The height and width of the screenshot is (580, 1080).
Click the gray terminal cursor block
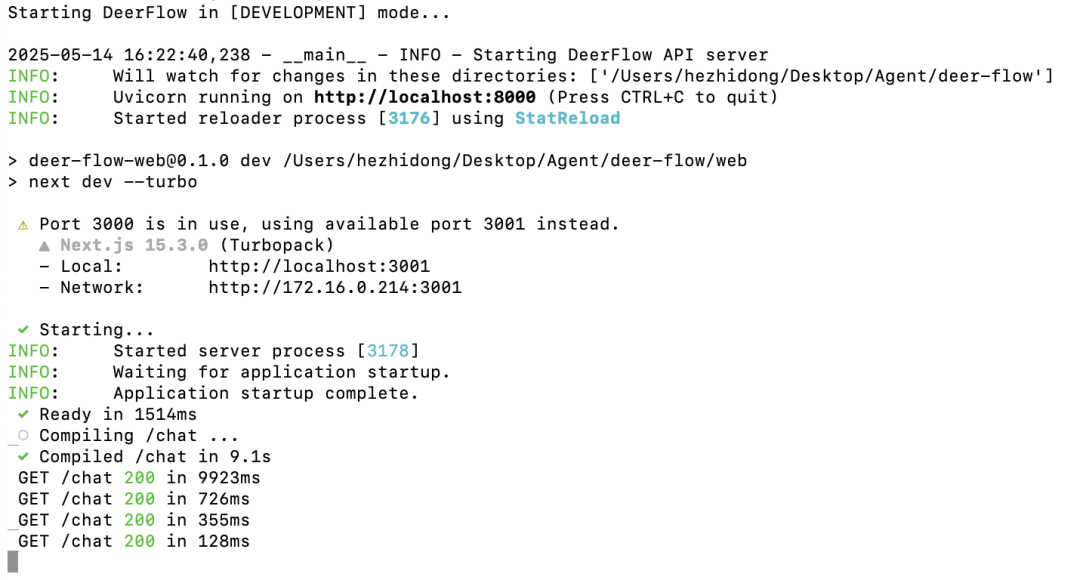(x=13, y=562)
